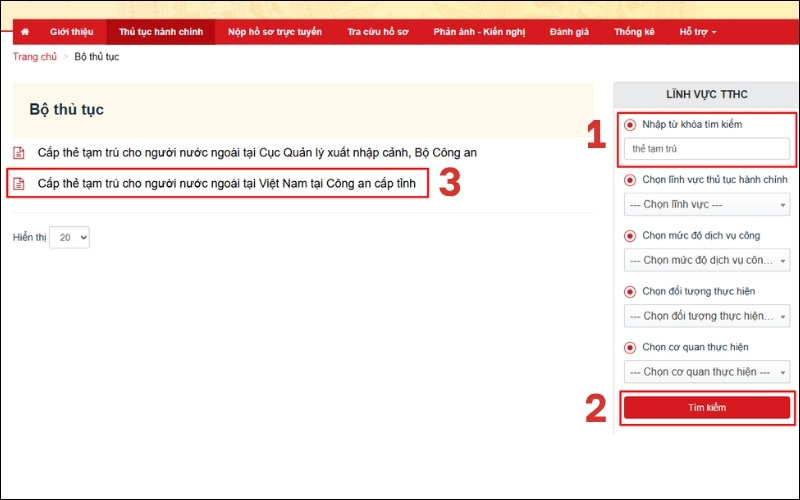Screen dimensions: 800x500
Task: Select the 'Nhập từ khóa tìm kiếm' radio button
Action: [x=630, y=125]
